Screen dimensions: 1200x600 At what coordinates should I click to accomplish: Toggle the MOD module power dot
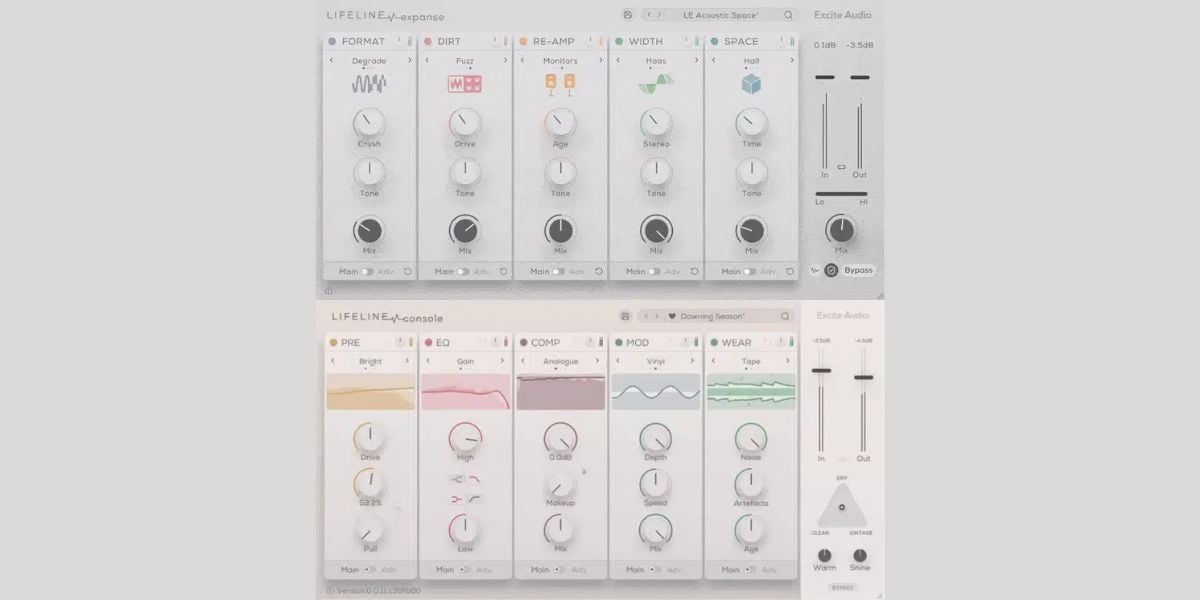[x=619, y=342]
